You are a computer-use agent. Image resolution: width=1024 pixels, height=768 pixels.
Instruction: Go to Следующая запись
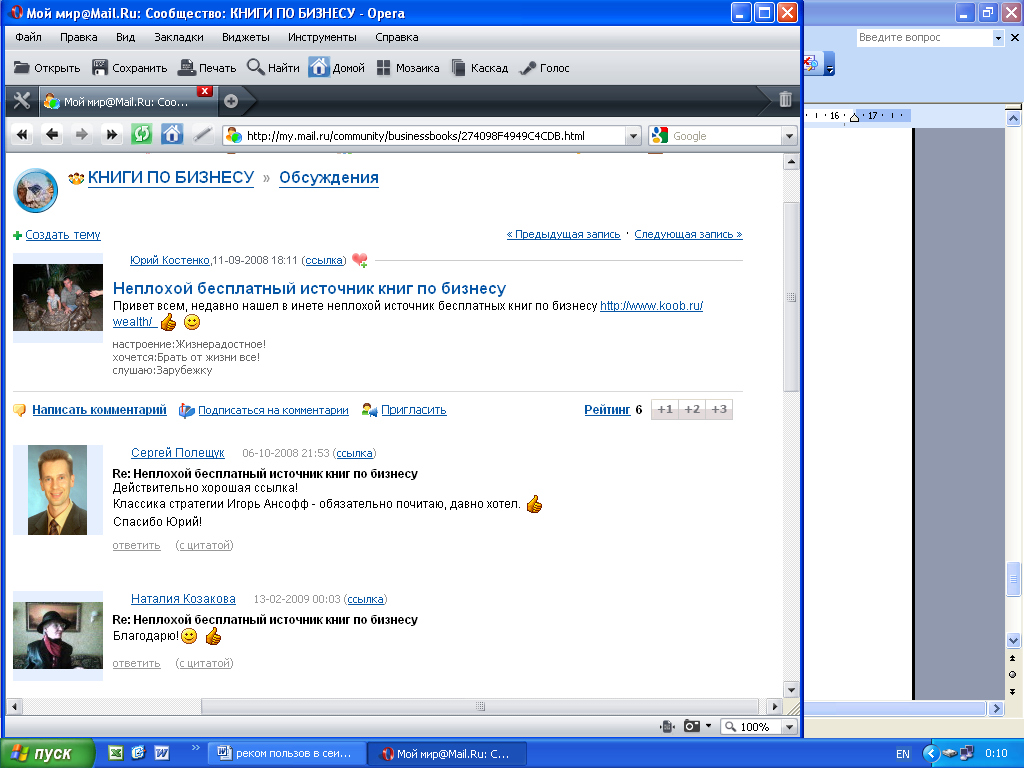[x=688, y=234]
